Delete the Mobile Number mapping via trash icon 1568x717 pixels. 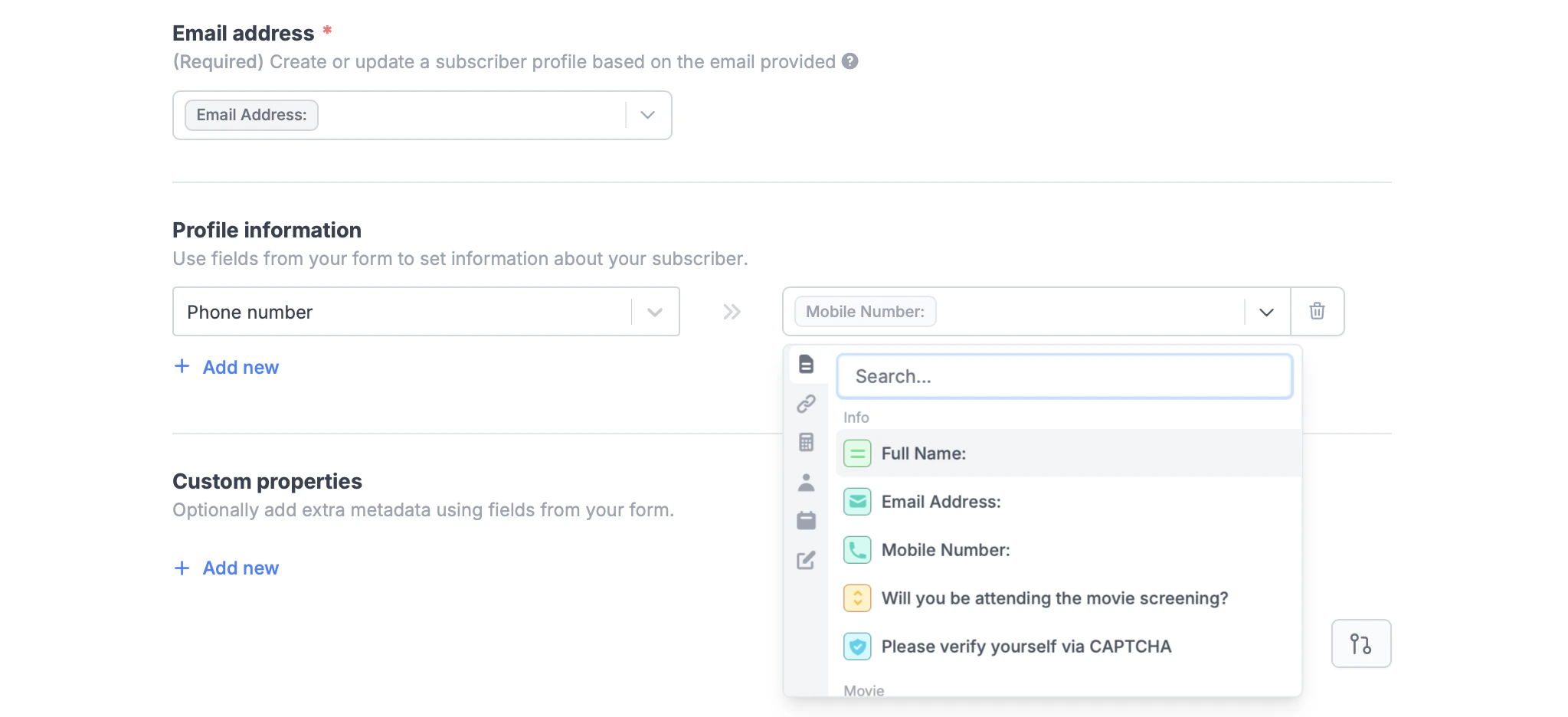pyautogui.click(x=1317, y=311)
